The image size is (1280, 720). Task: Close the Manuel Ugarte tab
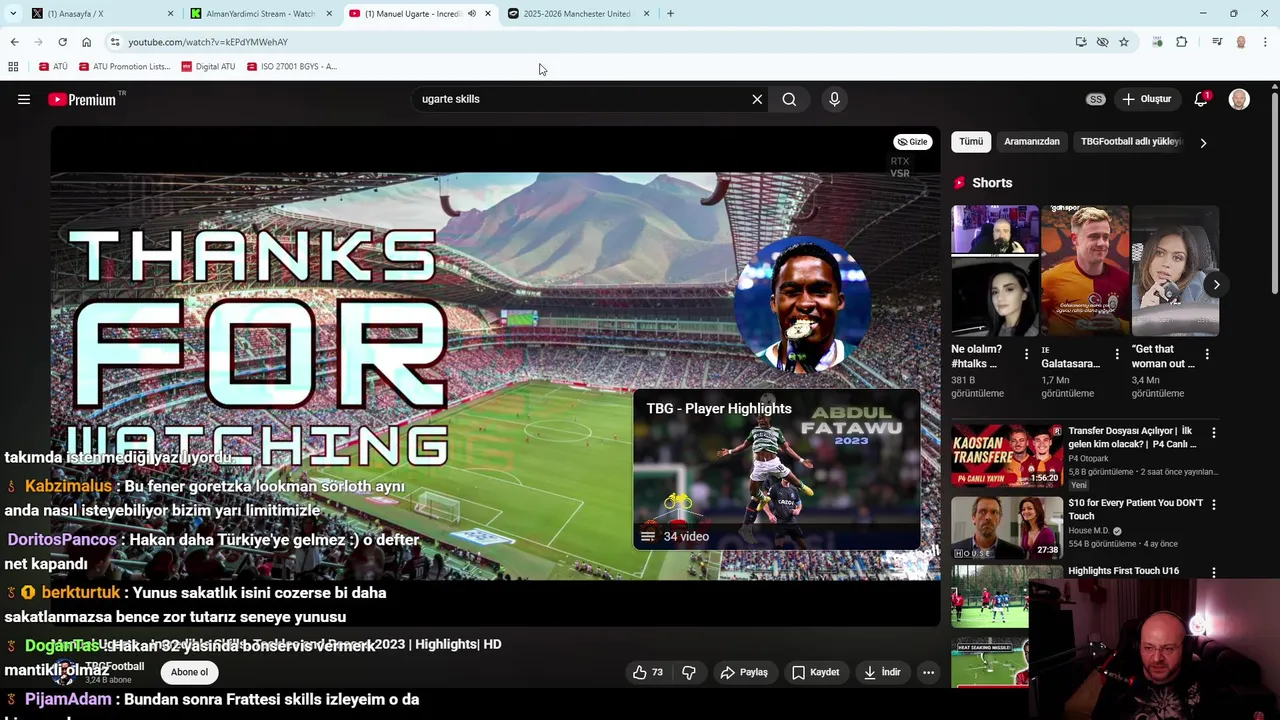488,14
